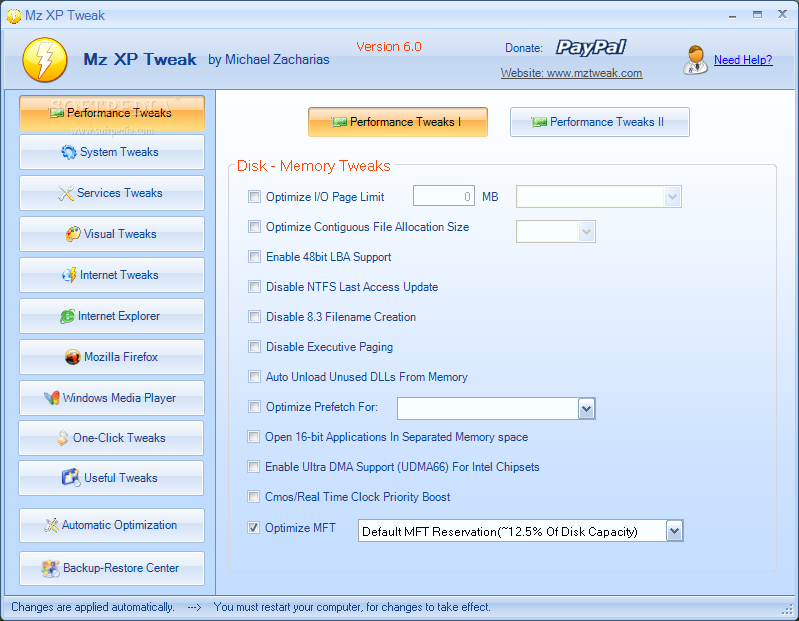Click the Version 6.0 text
Image resolution: width=799 pixels, height=621 pixels.
(x=389, y=47)
